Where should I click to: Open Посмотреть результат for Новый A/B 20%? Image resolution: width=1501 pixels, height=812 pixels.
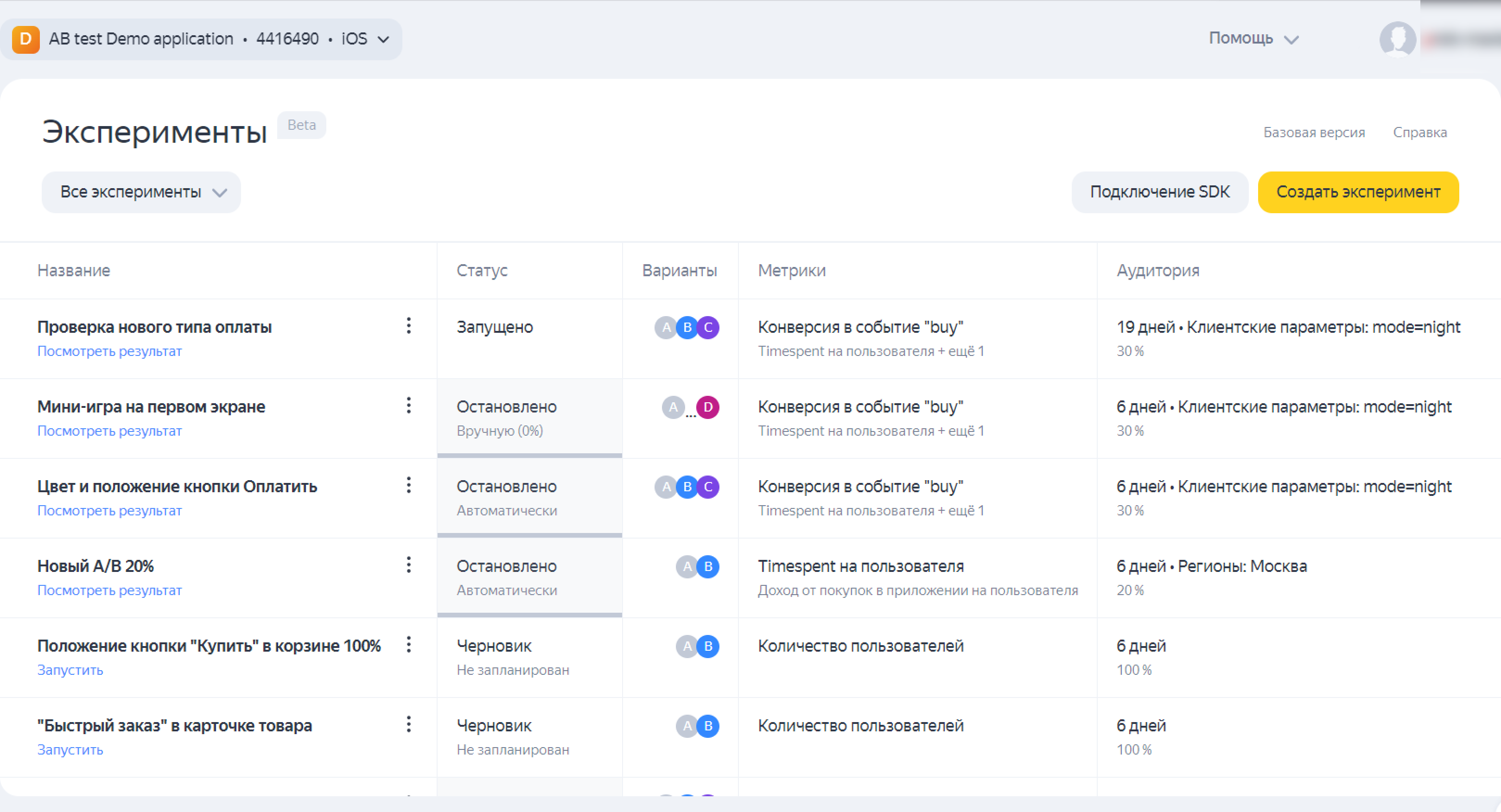pos(109,590)
